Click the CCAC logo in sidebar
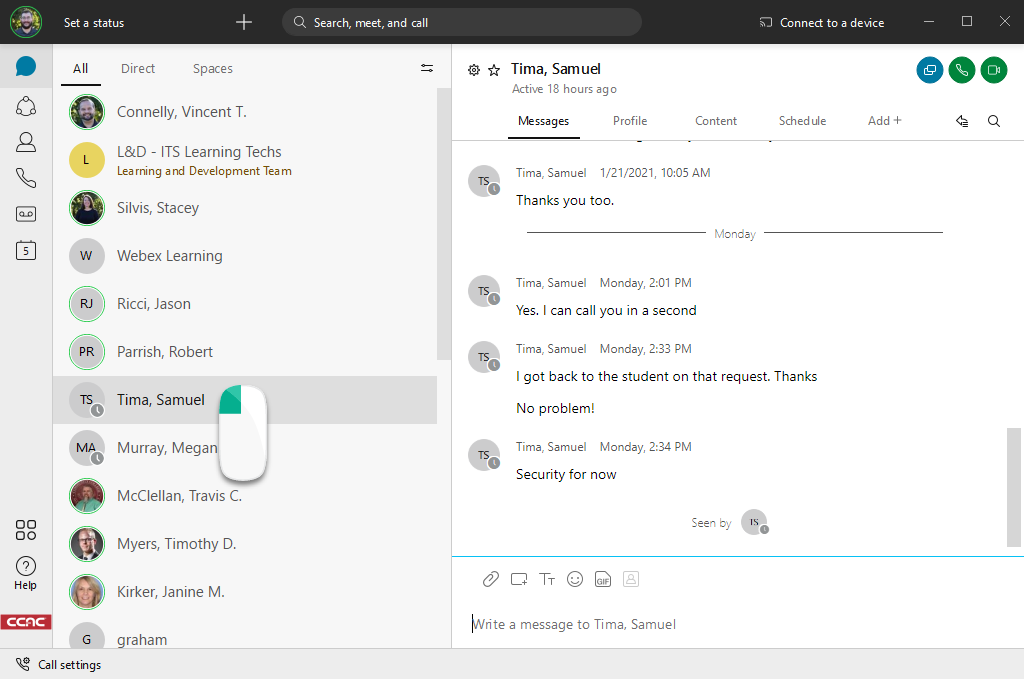 [x=25, y=622]
